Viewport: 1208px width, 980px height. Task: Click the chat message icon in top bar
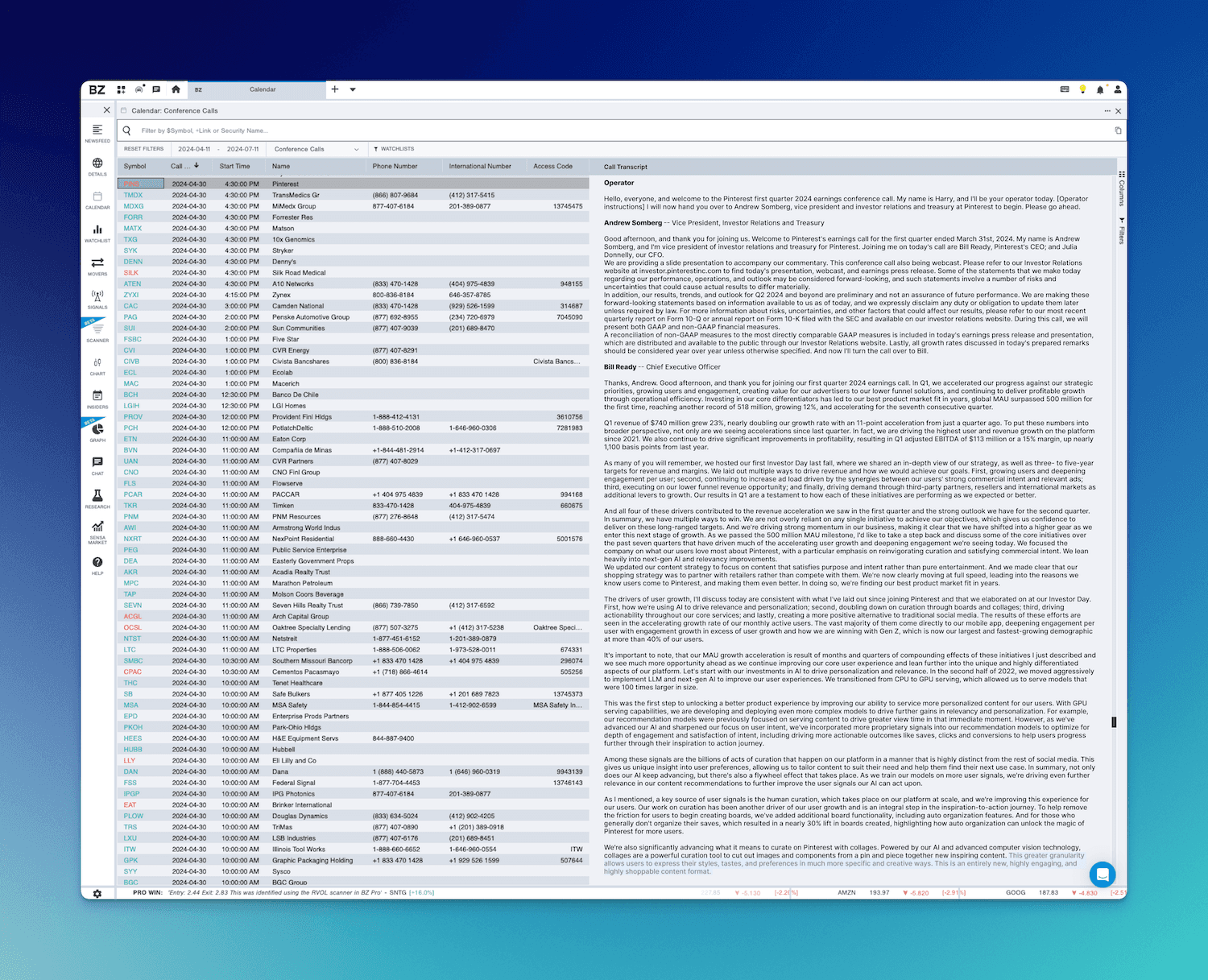coord(156,89)
